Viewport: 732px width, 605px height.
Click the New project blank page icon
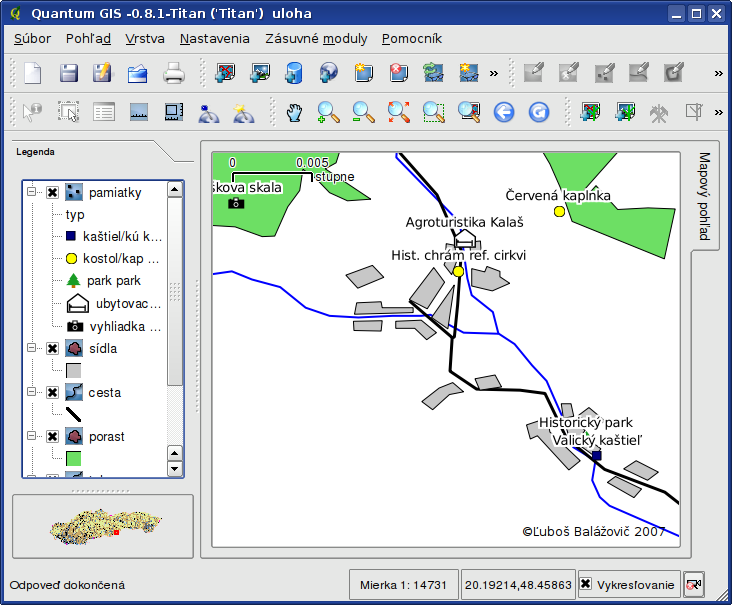[34, 73]
